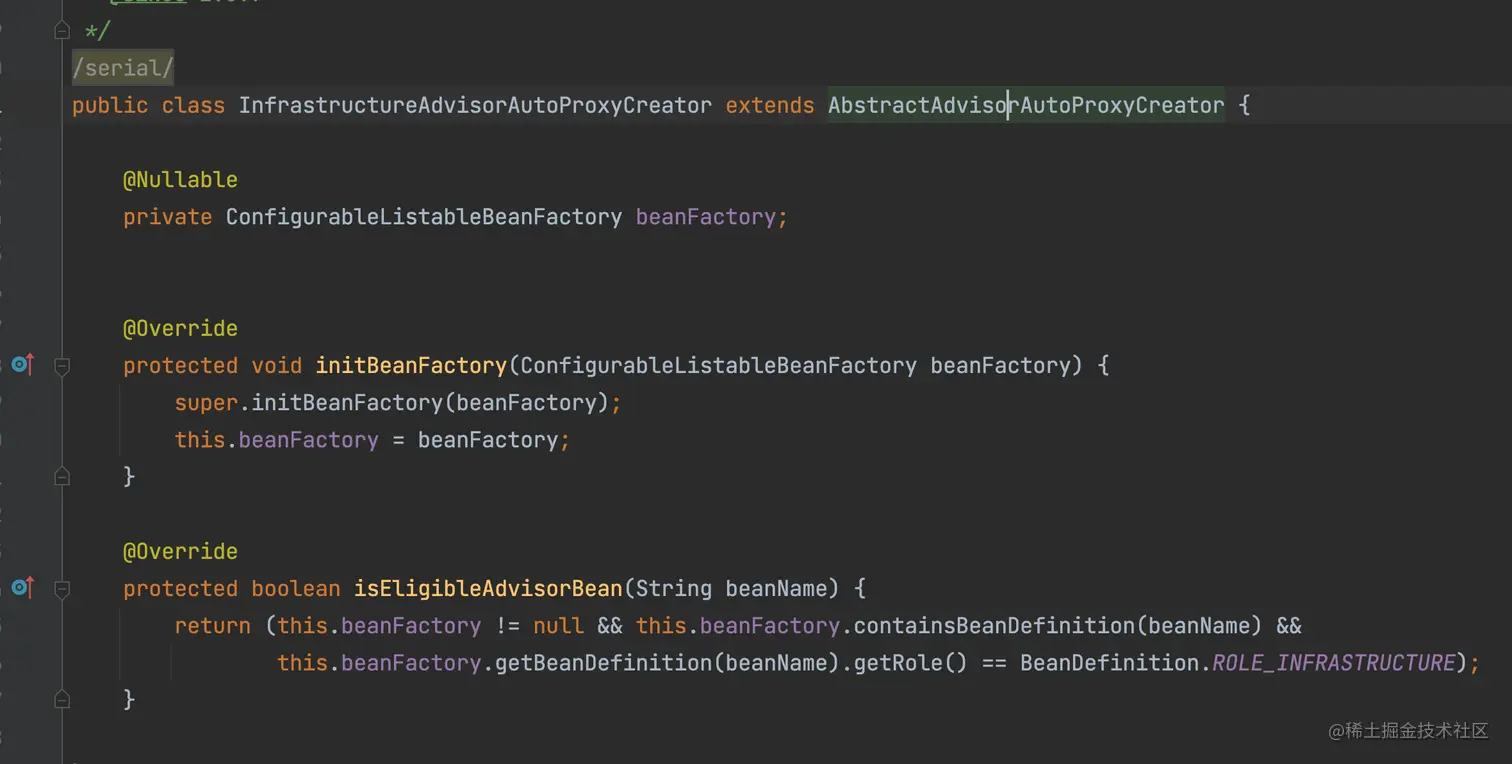Click the ConfigurableListableBeanFactory parameter type of initBeanFactory
The height and width of the screenshot is (764, 1512).
point(718,365)
